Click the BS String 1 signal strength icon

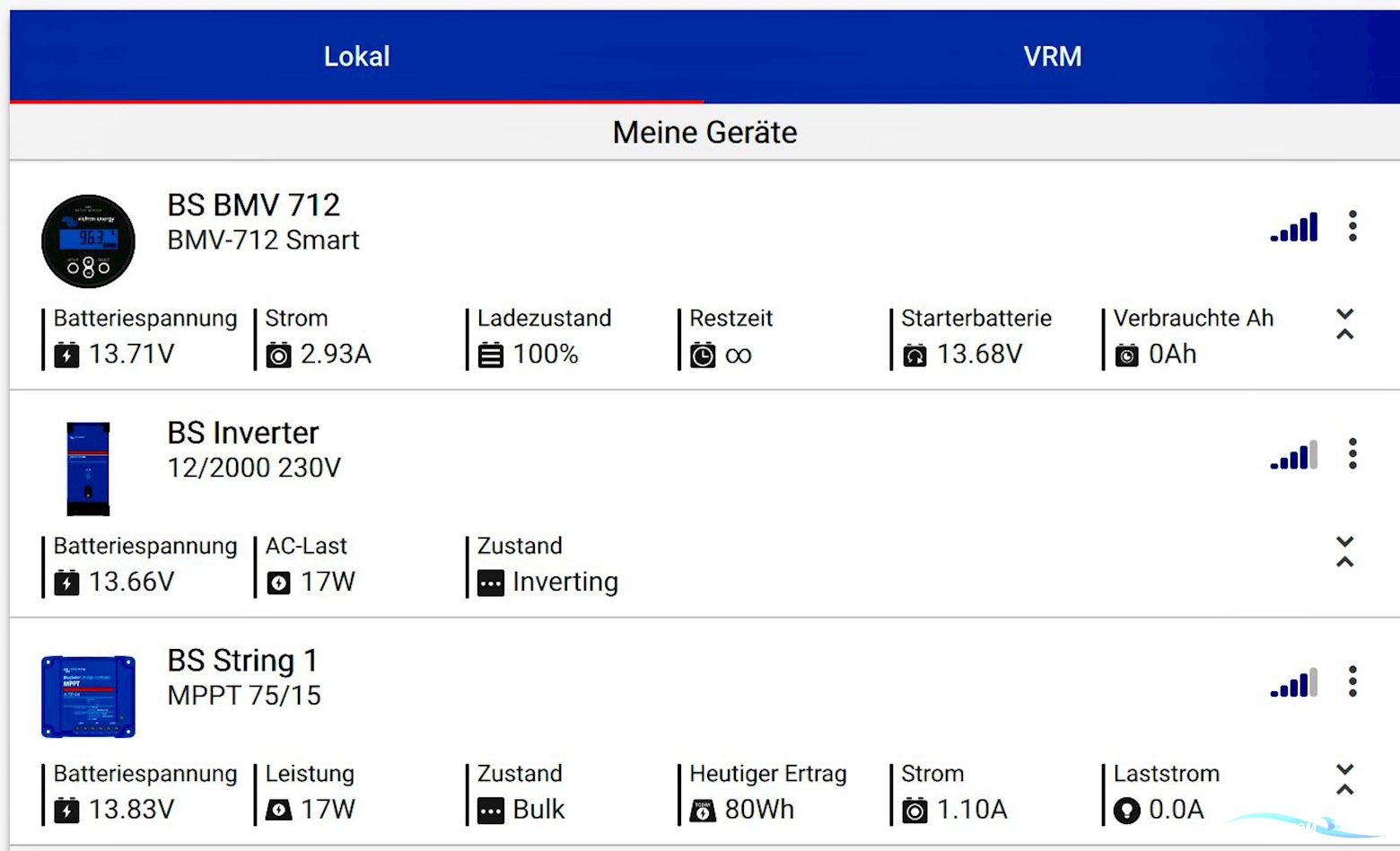tap(1294, 684)
